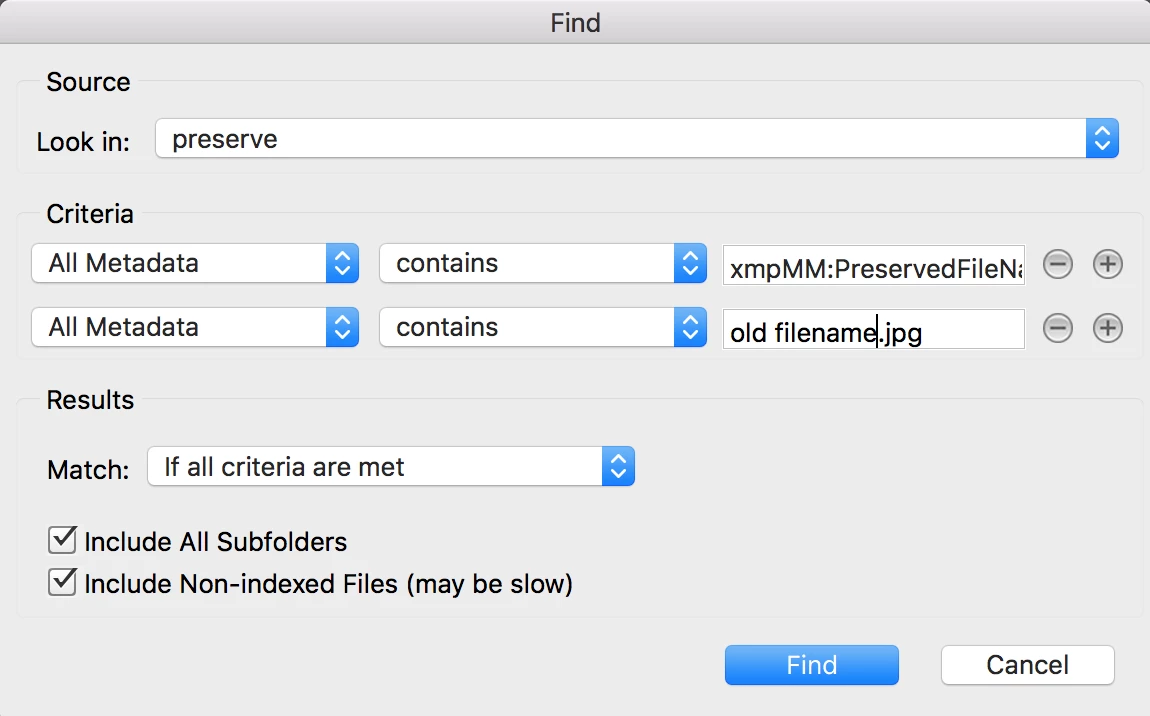Cancel the Find dialog
1150x716 pixels.
point(1027,666)
